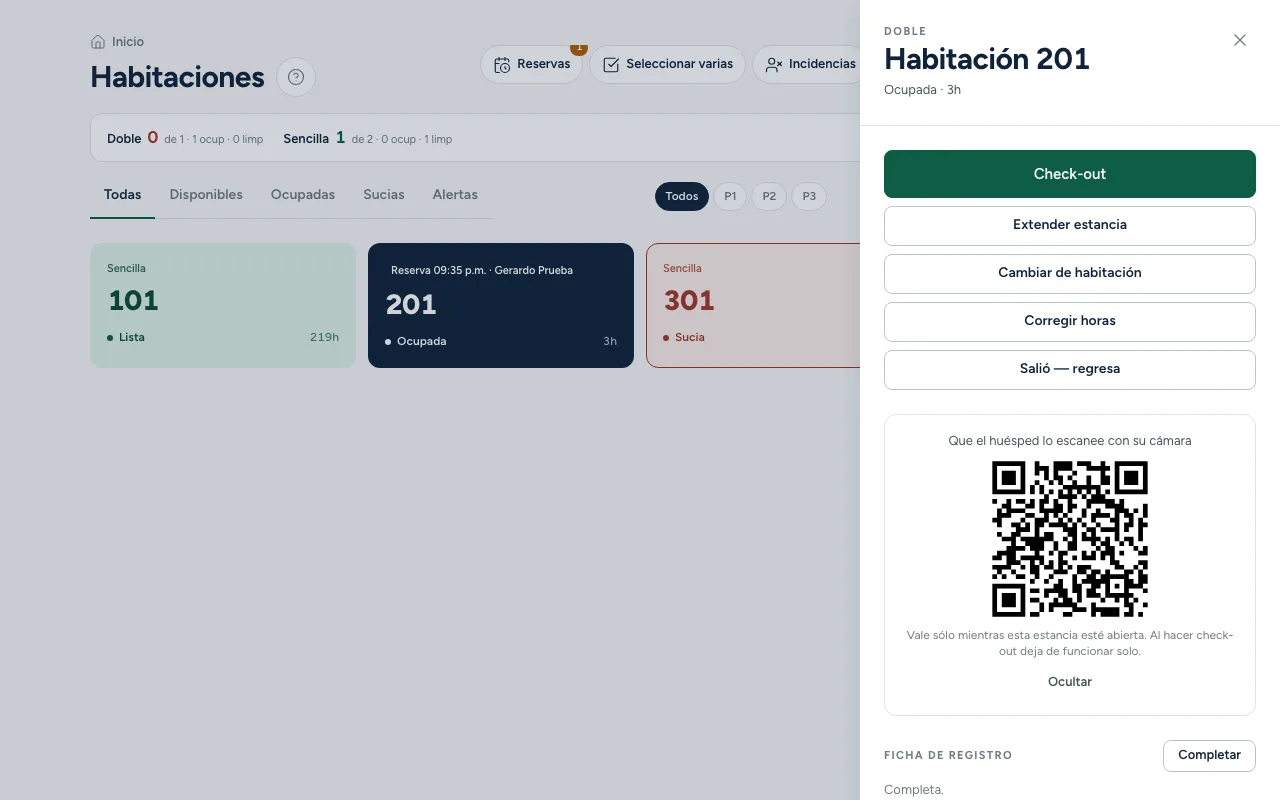Click Salió — regresa button
Screen dimensions: 1280x800
(1070, 369)
